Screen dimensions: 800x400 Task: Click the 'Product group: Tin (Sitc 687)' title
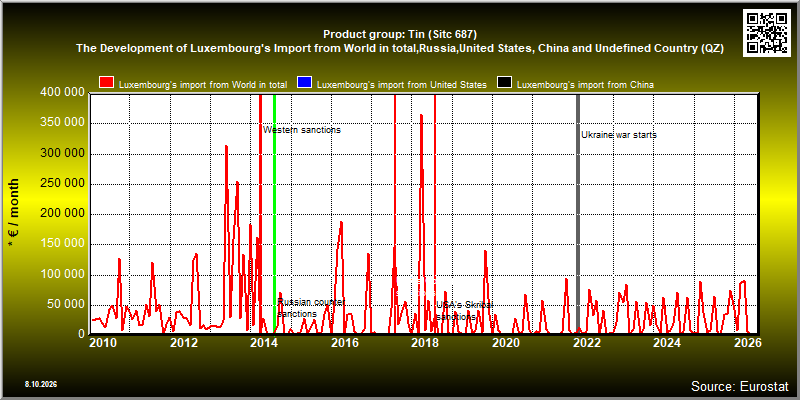point(400,34)
